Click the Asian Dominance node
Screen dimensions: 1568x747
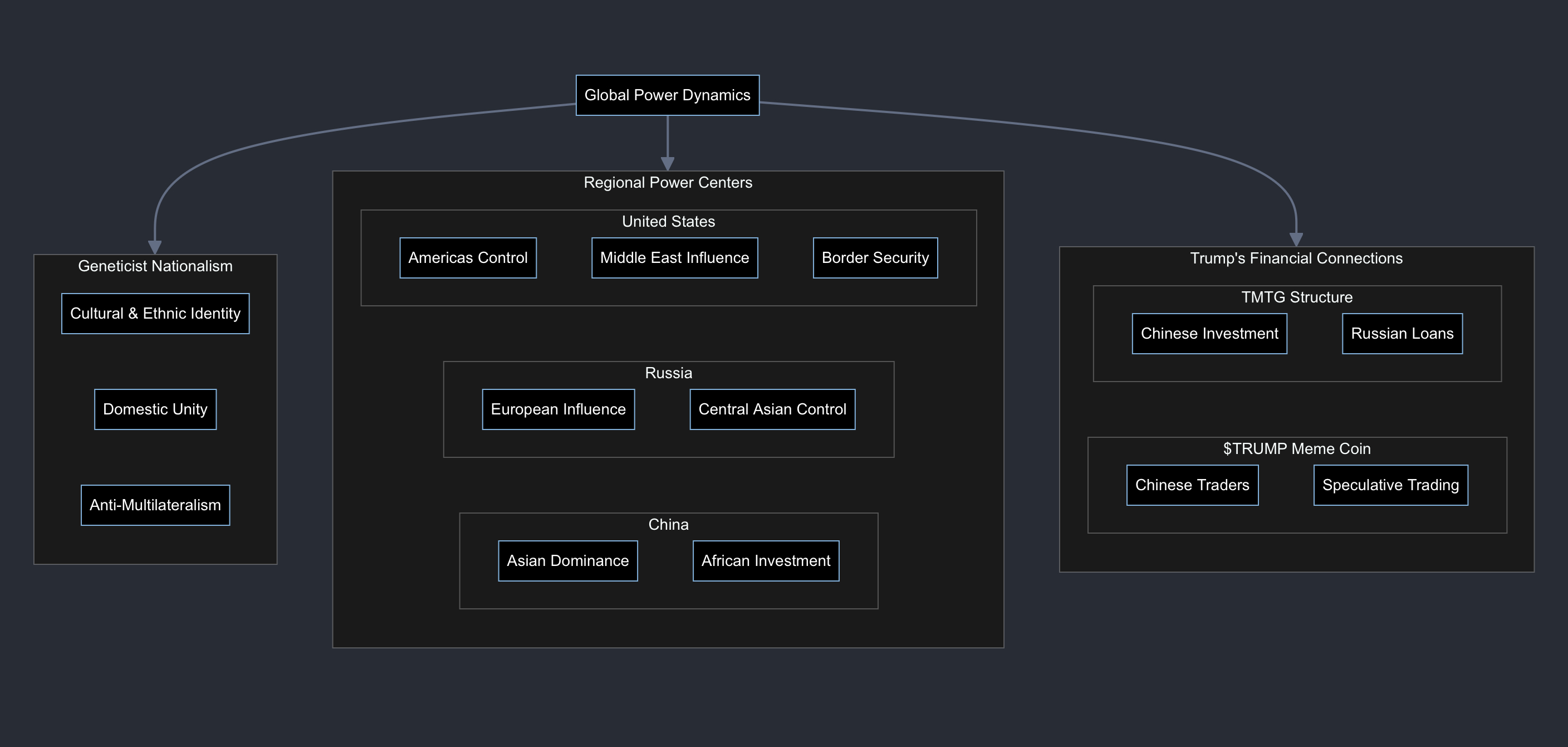(567, 561)
